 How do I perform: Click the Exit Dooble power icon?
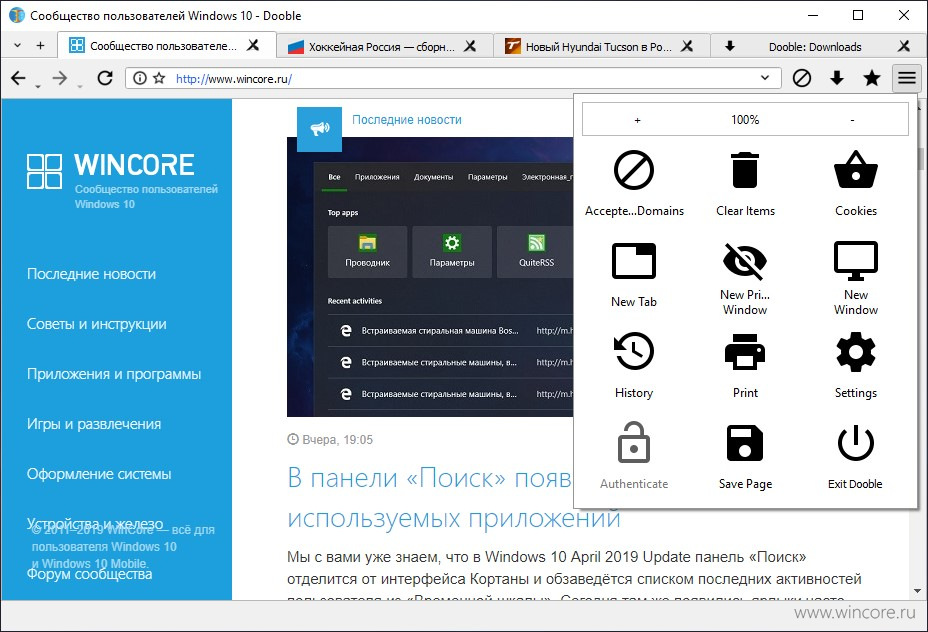pos(856,443)
